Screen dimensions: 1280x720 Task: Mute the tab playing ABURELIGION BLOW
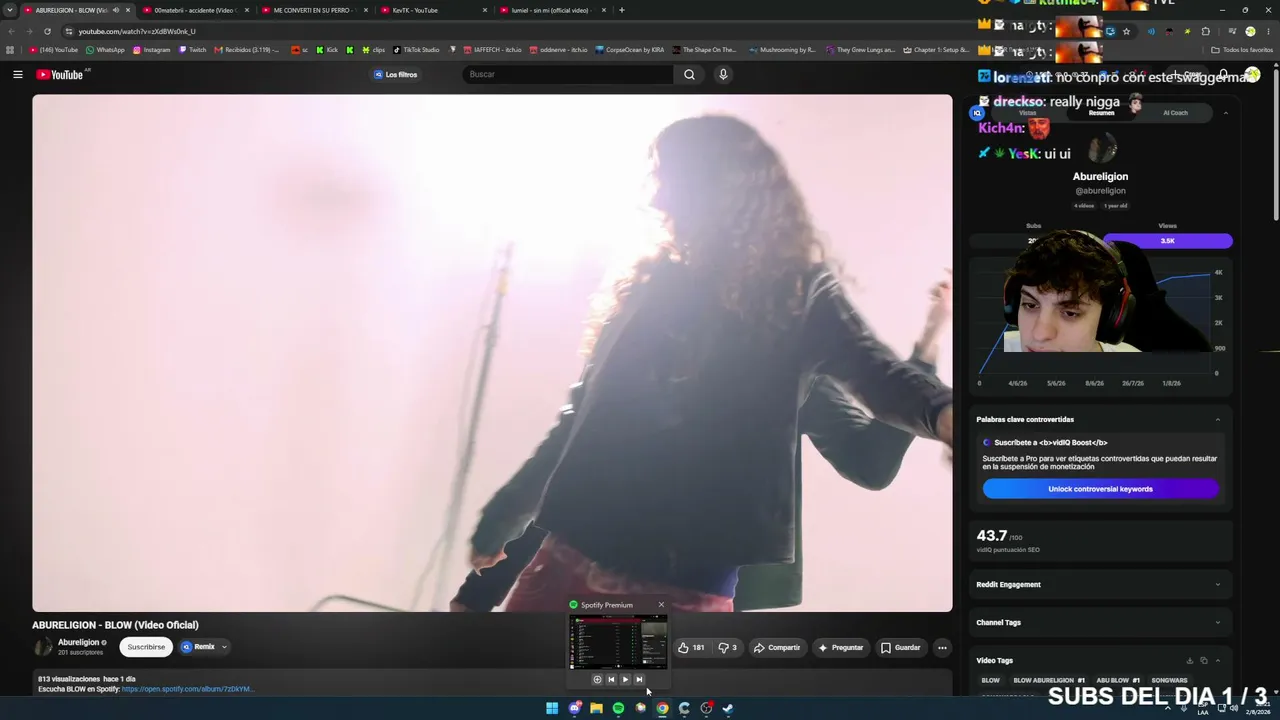click(115, 10)
